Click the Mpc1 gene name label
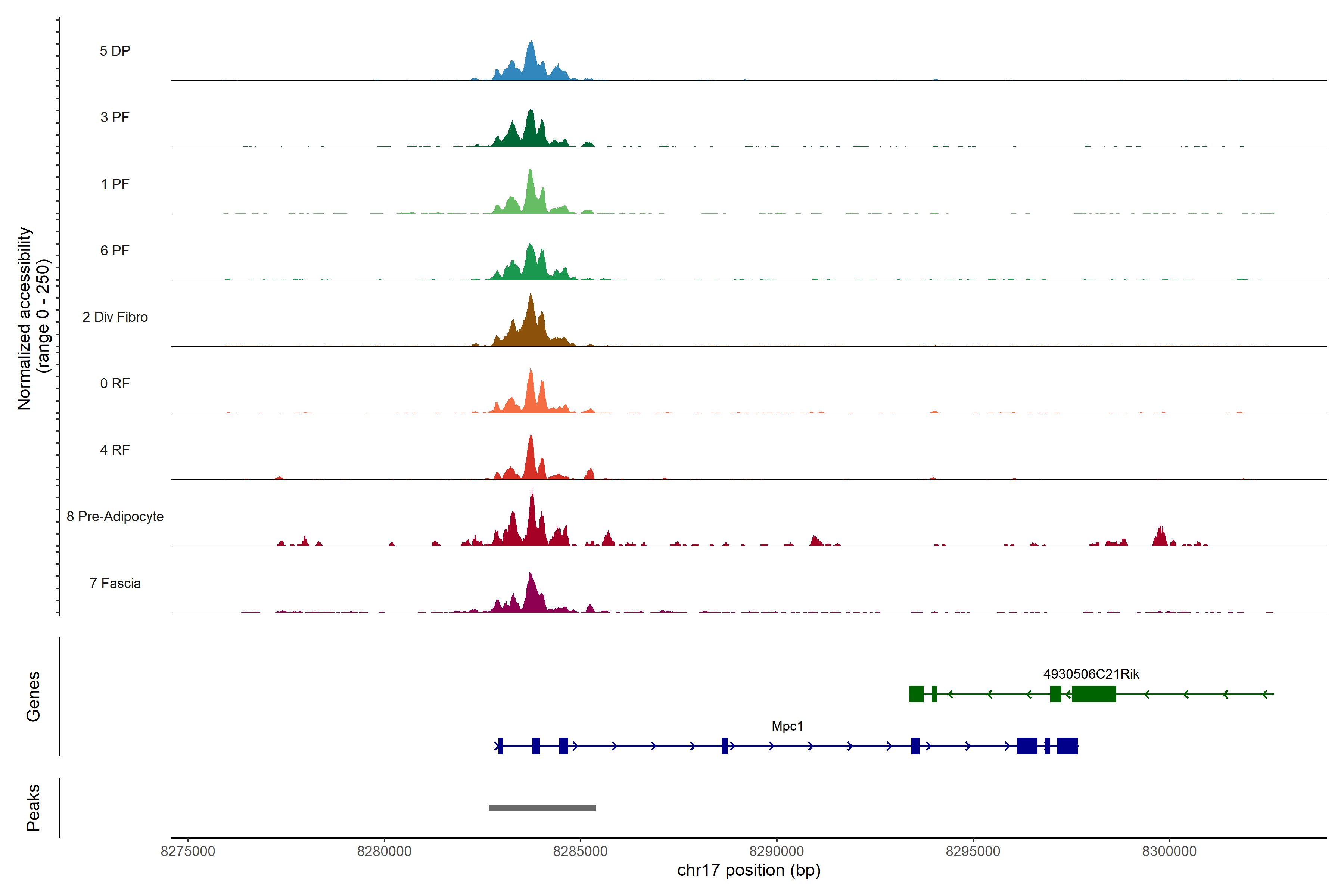The width and height of the screenshot is (1344, 896). 787,726
